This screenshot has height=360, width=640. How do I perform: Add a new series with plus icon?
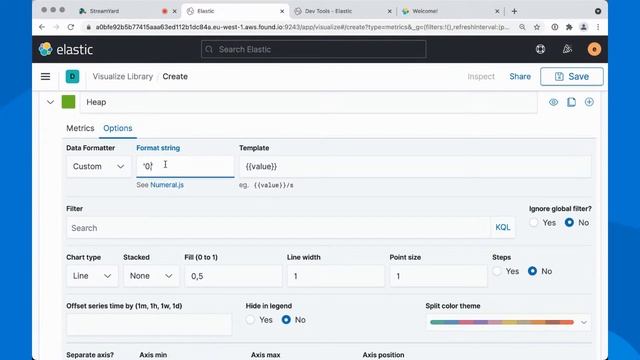pos(589,102)
